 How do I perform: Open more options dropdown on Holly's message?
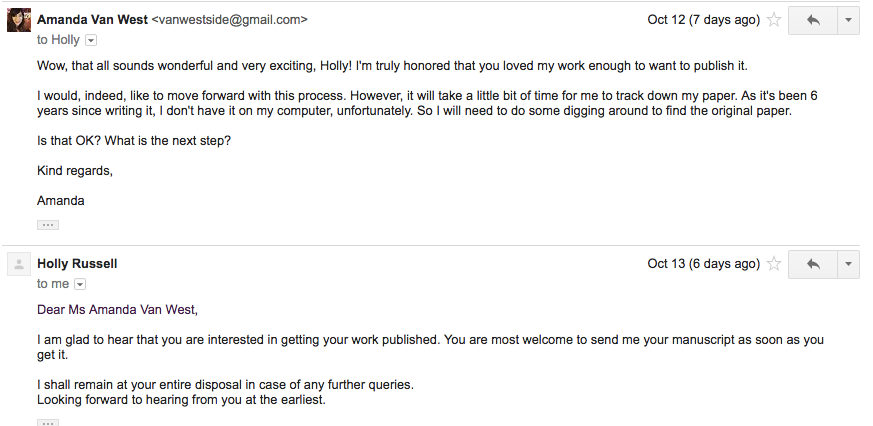pos(848,264)
